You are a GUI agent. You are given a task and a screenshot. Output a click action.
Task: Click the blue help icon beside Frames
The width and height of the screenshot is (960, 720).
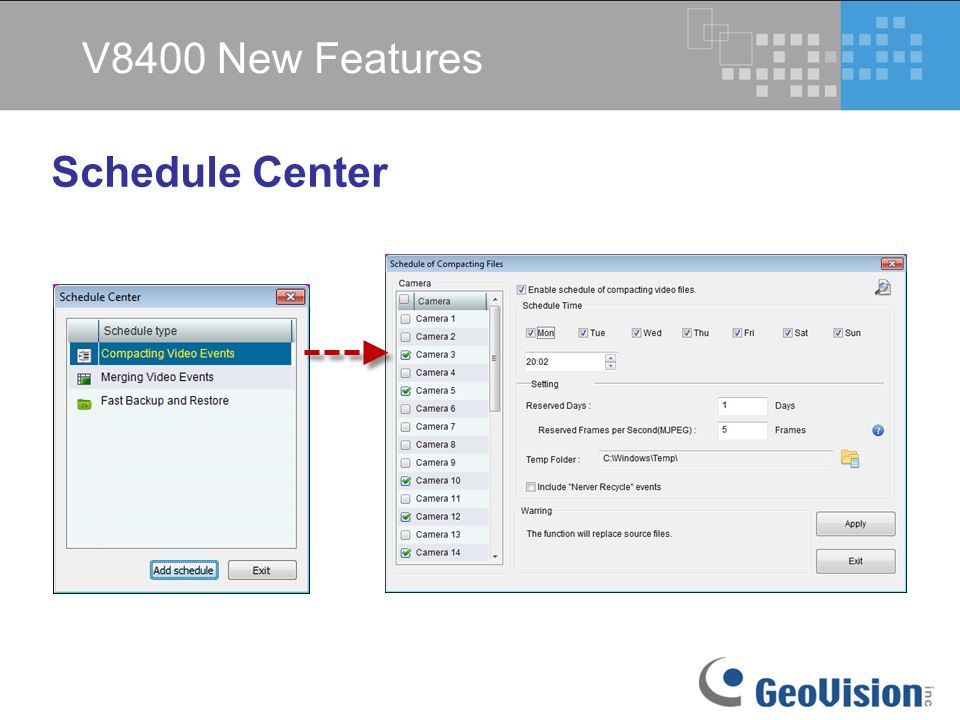(x=878, y=430)
